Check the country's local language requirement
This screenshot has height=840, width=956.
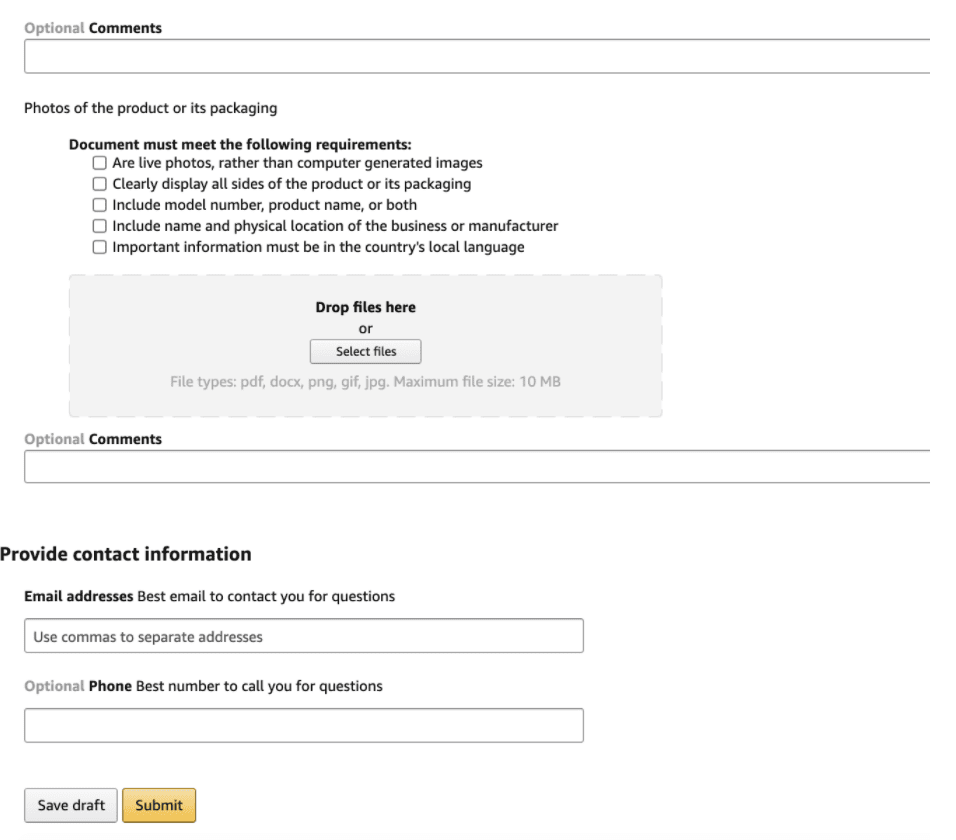pos(99,246)
